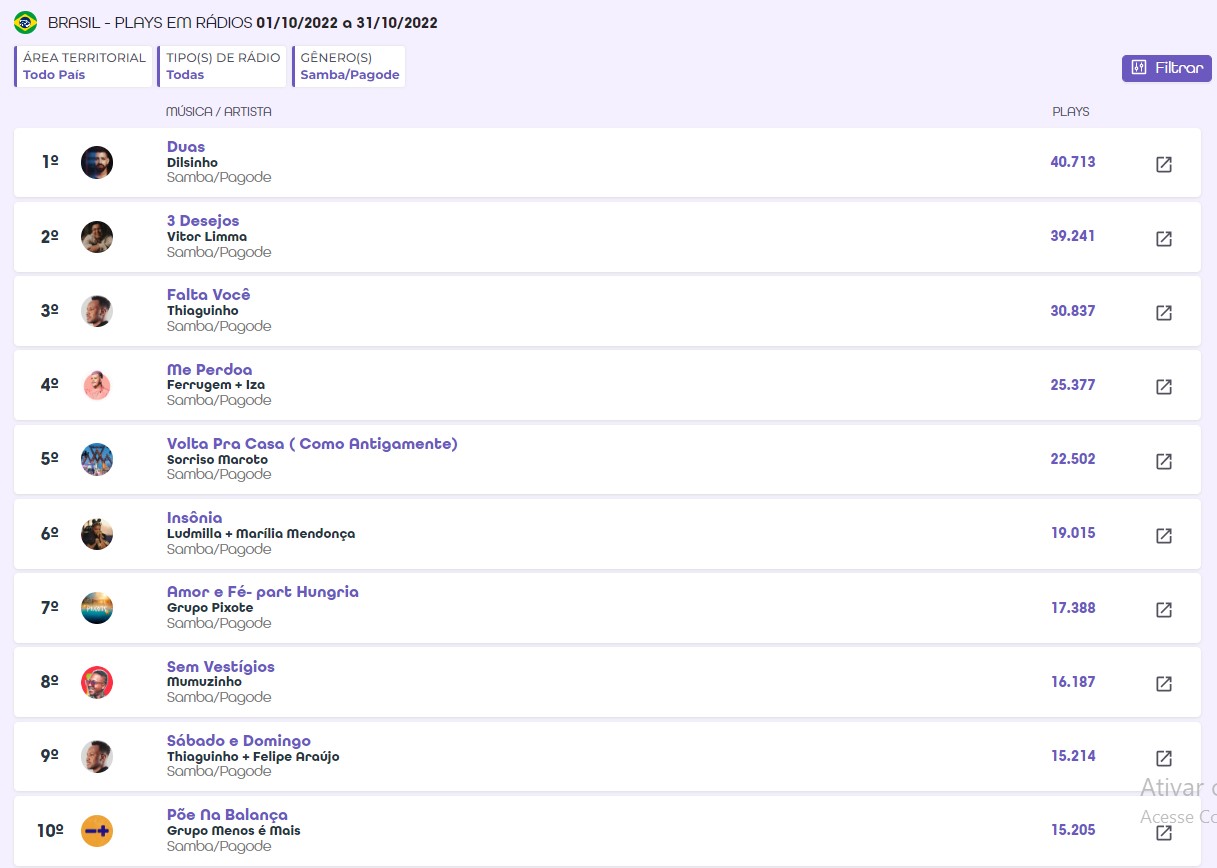Open external link icon for Falta Você

(1163, 313)
